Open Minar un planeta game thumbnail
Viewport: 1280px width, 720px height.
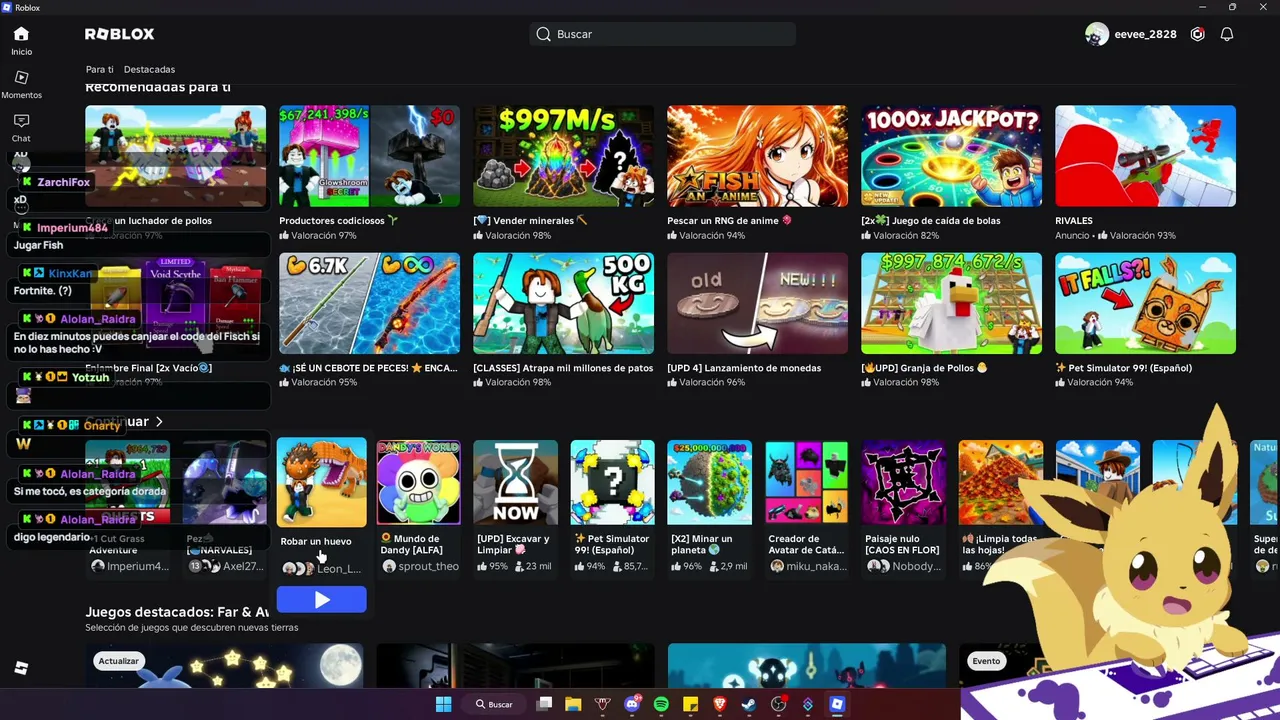point(709,482)
